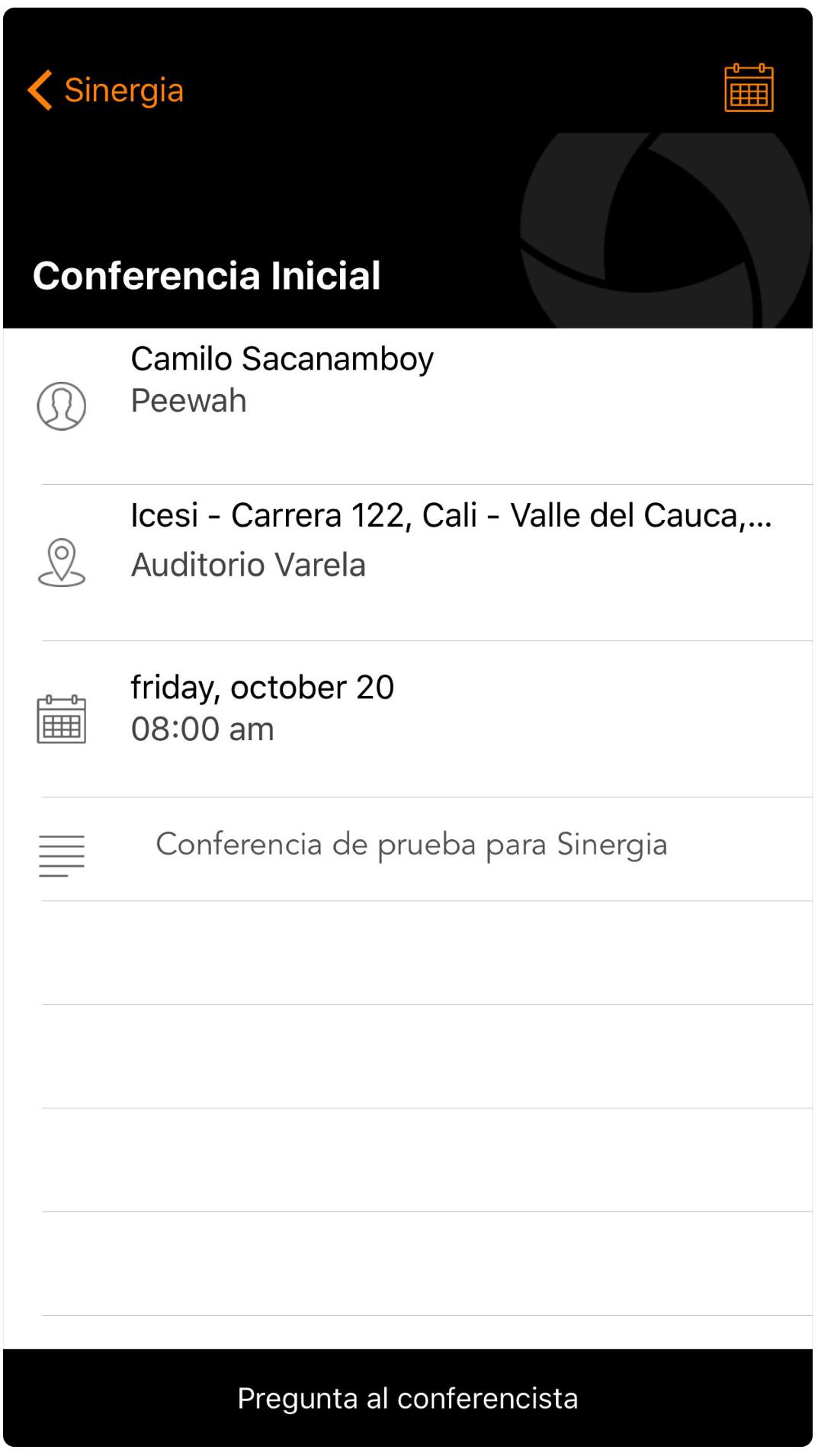This screenshot has width=818, height=1456.
Task: Click the gray calendar icon beside date
Action: (62, 719)
